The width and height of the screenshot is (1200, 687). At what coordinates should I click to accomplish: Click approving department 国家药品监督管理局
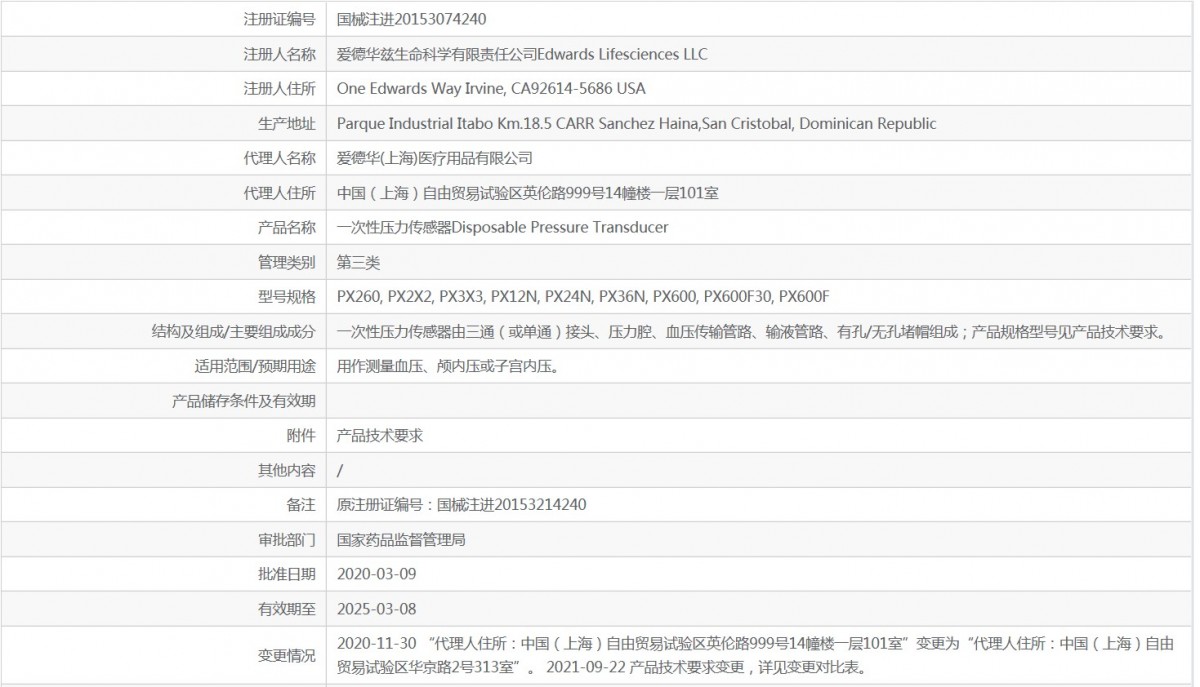pos(401,540)
